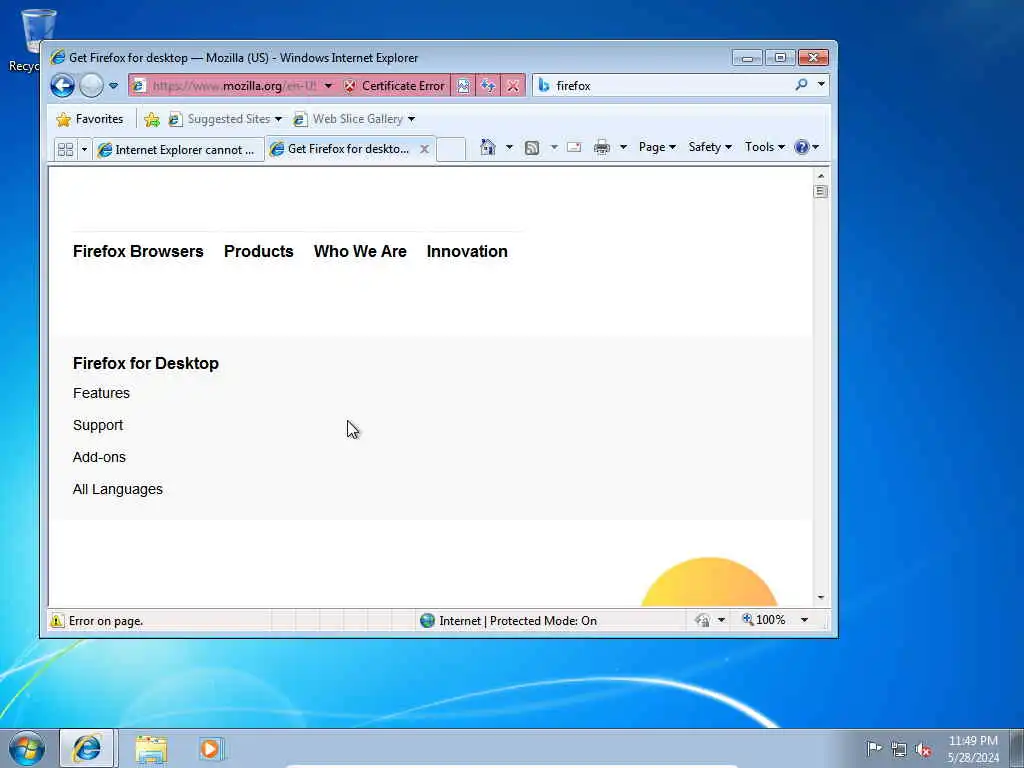Switch to Internet Explorer cannot tab
Image resolution: width=1024 pixels, height=768 pixels.
point(178,150)
